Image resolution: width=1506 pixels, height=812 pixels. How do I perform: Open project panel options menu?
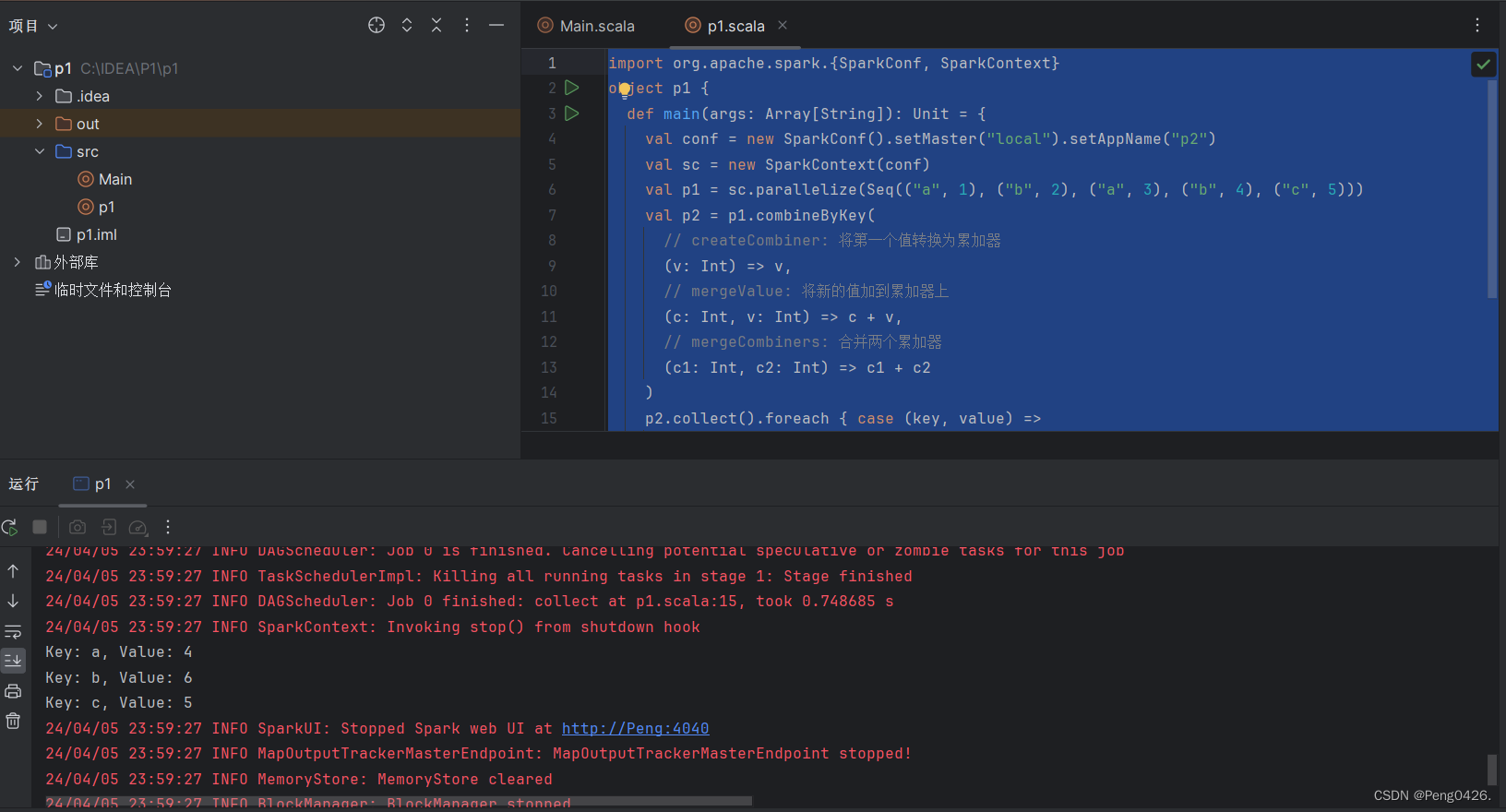[x=467, y=26]
